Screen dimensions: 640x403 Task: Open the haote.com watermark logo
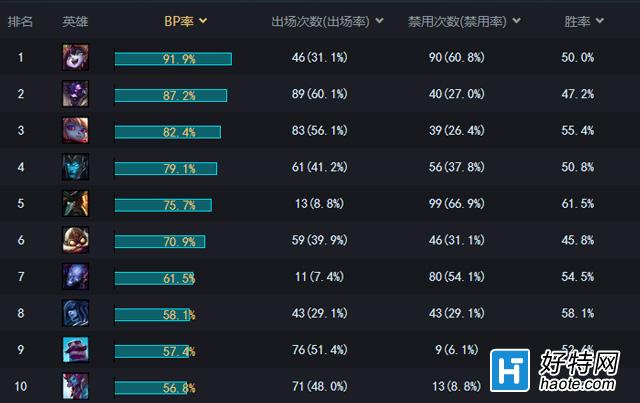555,371
